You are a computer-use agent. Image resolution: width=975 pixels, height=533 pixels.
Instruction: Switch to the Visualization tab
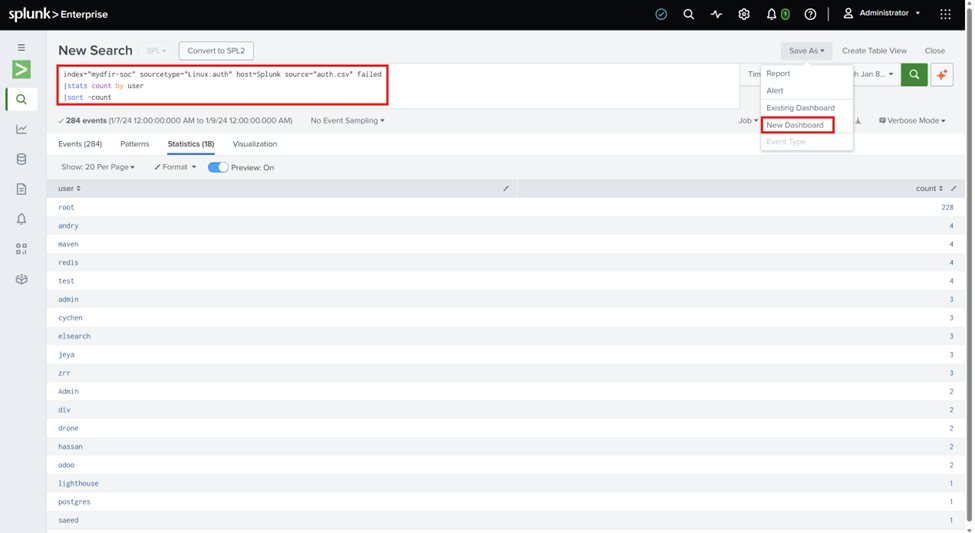click(x=255, y=144)
